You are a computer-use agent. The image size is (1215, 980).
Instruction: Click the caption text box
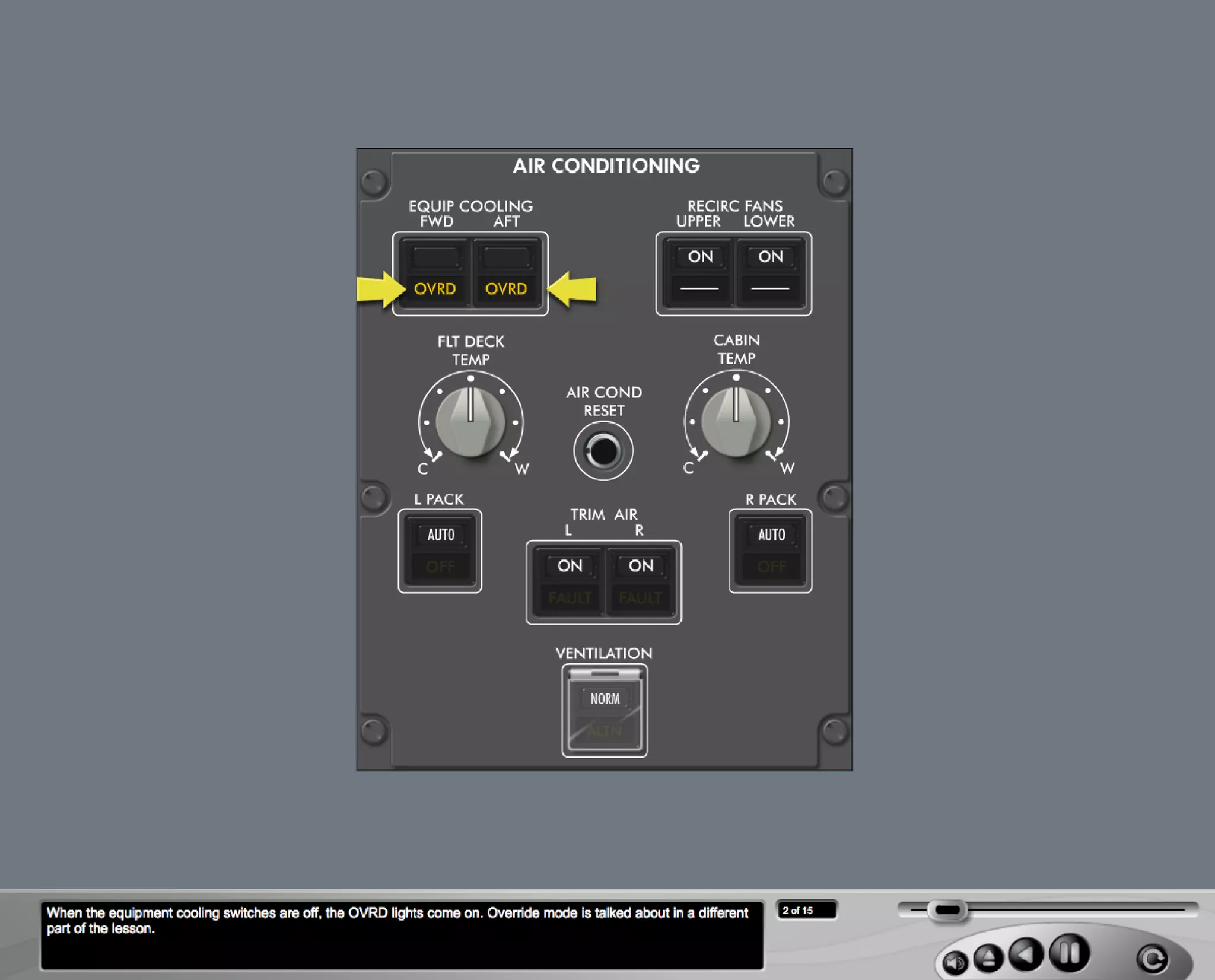[402, 936]
